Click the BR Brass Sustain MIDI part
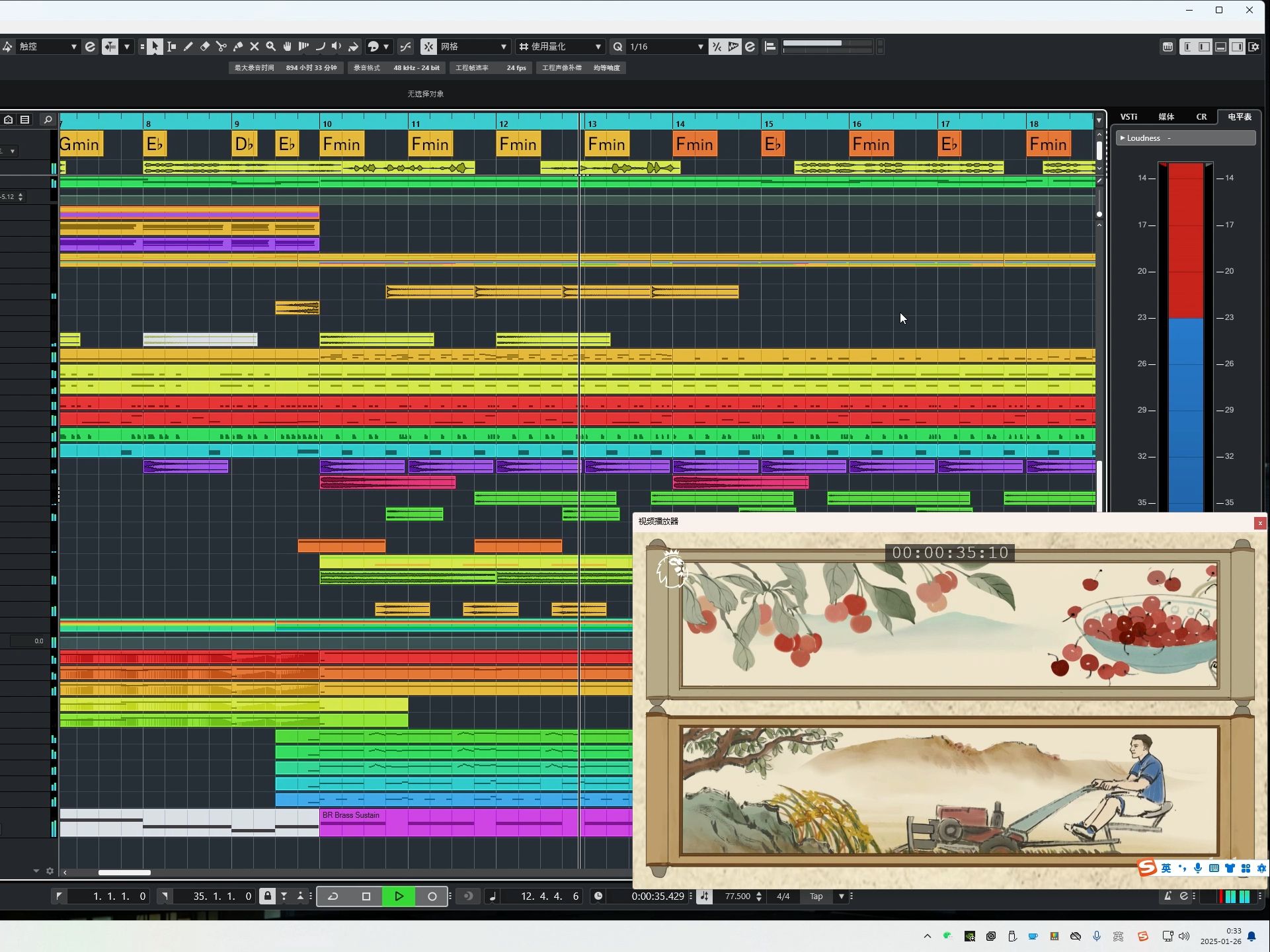The image size is (1270, 952). coord(476,823)
